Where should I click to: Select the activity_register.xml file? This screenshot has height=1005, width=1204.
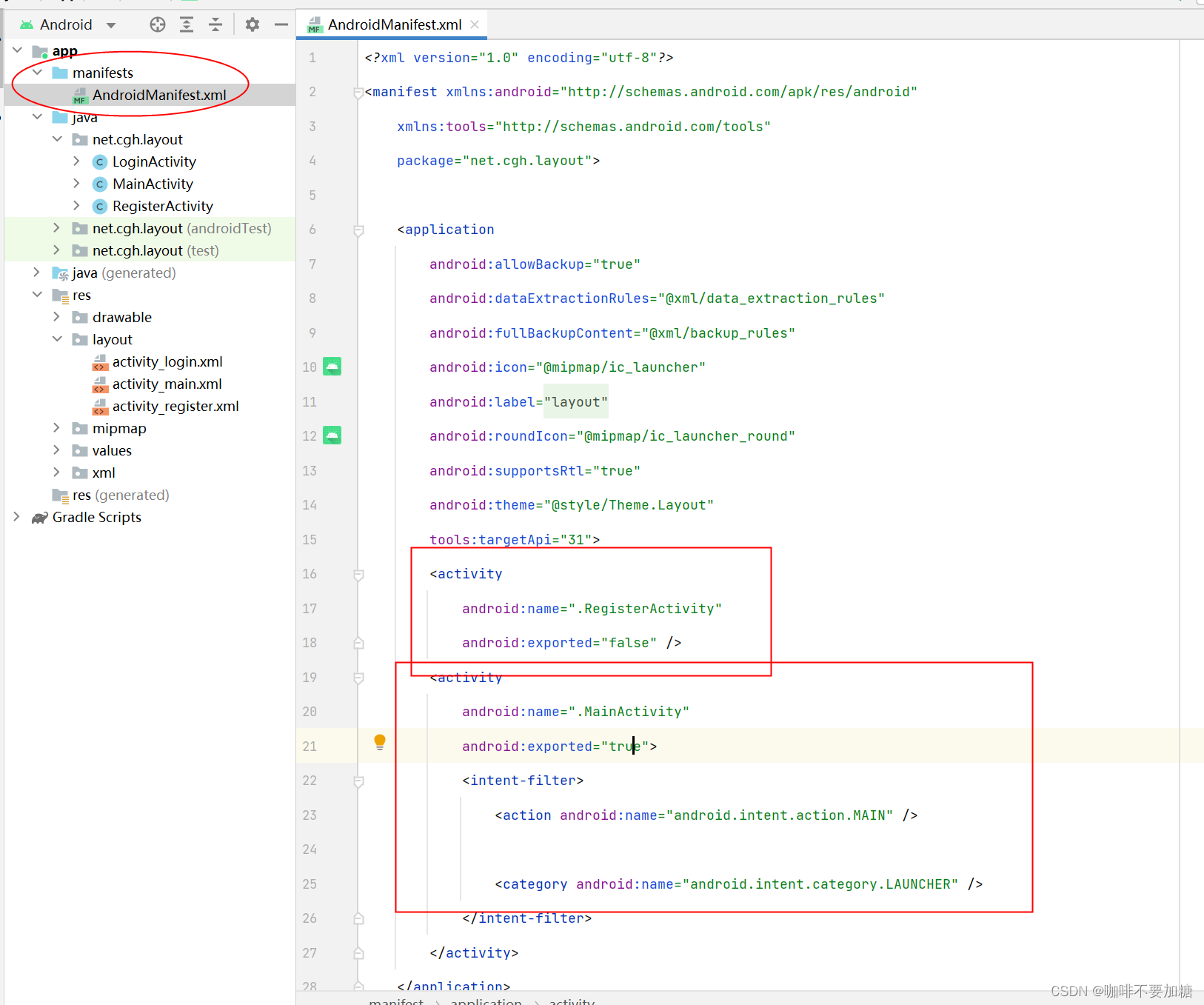click(176, 406)
